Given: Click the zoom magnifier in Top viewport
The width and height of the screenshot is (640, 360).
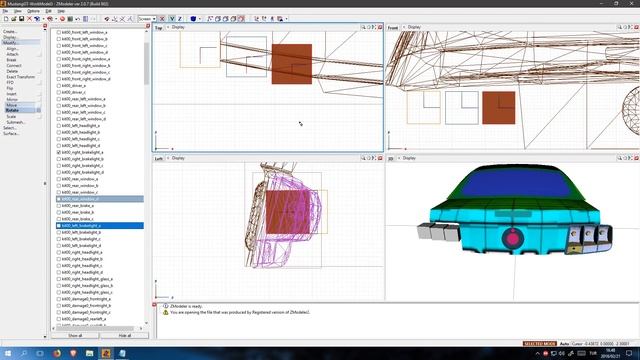Looking at the screenshot, I should 363,27.
